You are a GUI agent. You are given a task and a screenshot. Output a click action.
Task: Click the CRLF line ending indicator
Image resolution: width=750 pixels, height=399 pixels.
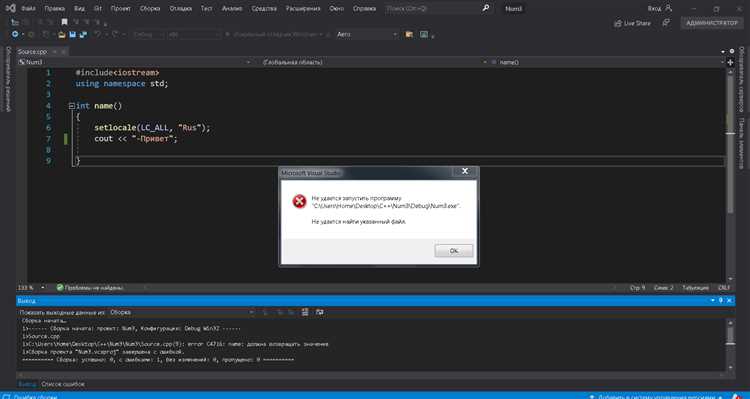(724, 288)
